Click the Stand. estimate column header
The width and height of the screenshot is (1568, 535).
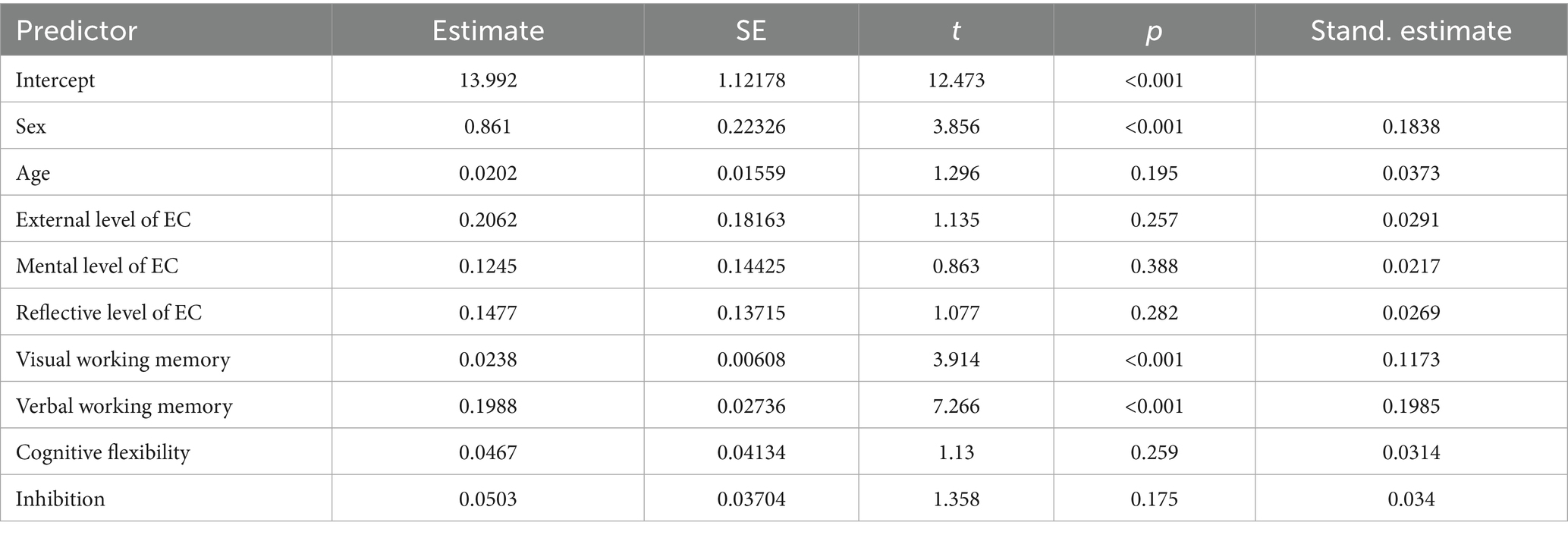tap(1411, 30)
